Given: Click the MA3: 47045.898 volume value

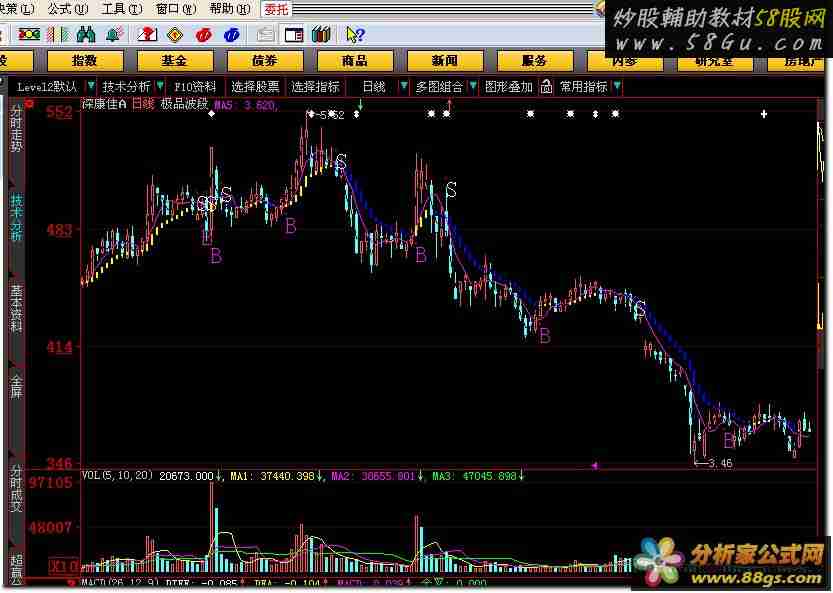Looking at the screenshot, I should click(474, 476).
